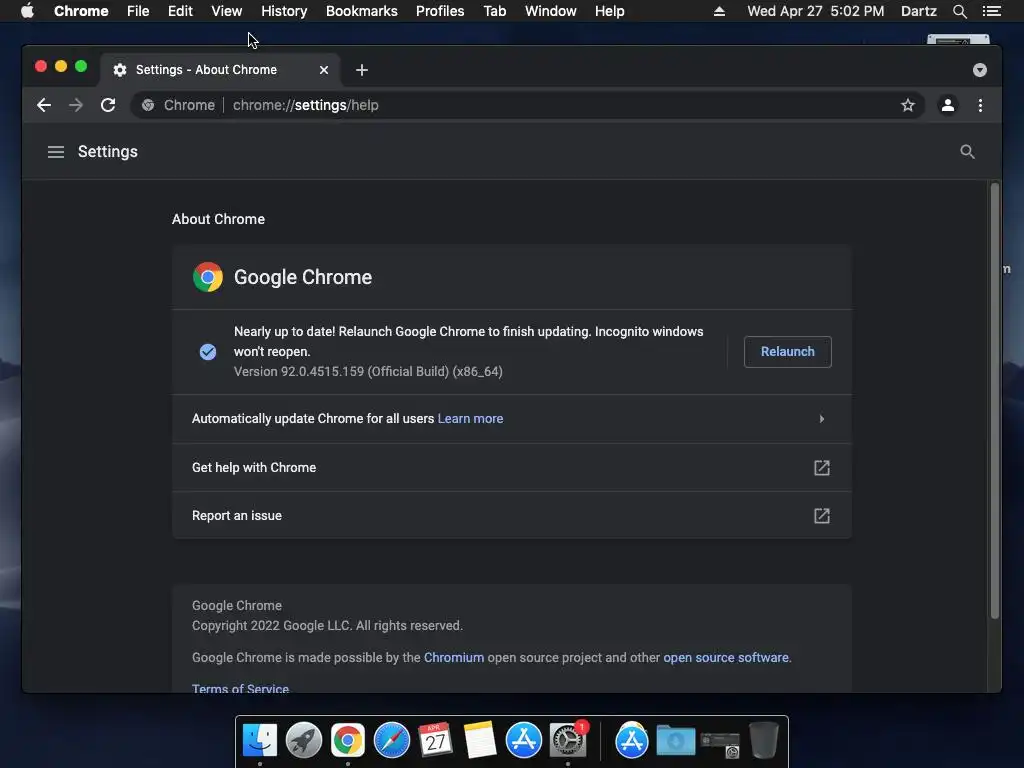Expand Automatically update Chrome row arrow
This screenshot has width=1024, height=768.
[x=822, y=419]
